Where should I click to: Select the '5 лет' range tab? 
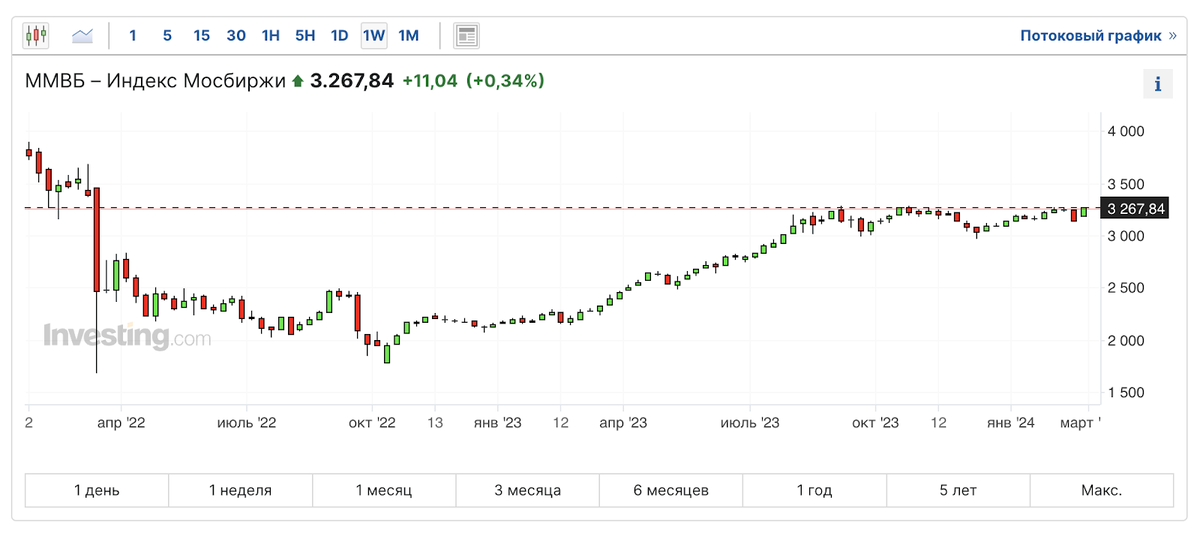coord(958,490)
